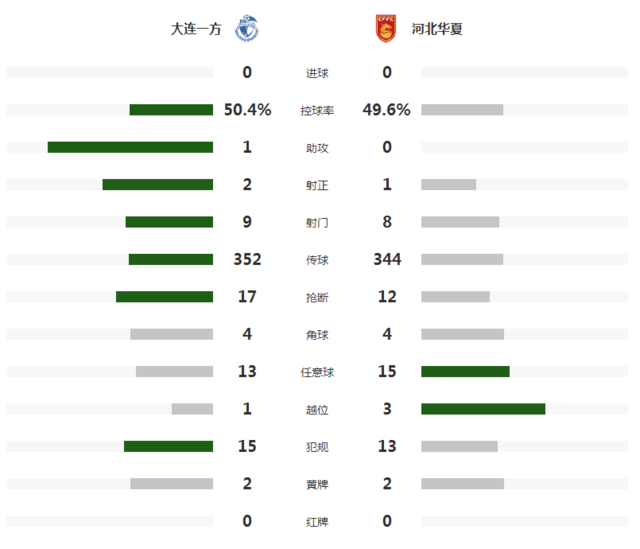Click the 352 passes value

pyautogui.click(x=247, y=259)
